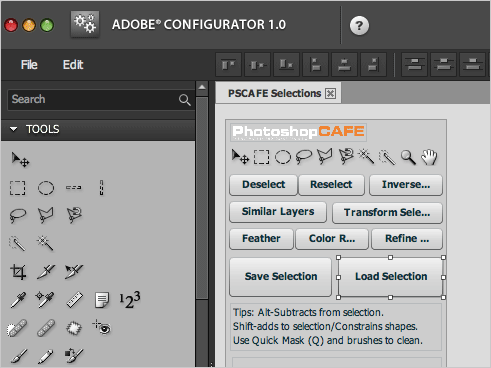Click the Hand tool in PSCAFE panel
This screenshot has width=491, height=368.
(429, 157)
